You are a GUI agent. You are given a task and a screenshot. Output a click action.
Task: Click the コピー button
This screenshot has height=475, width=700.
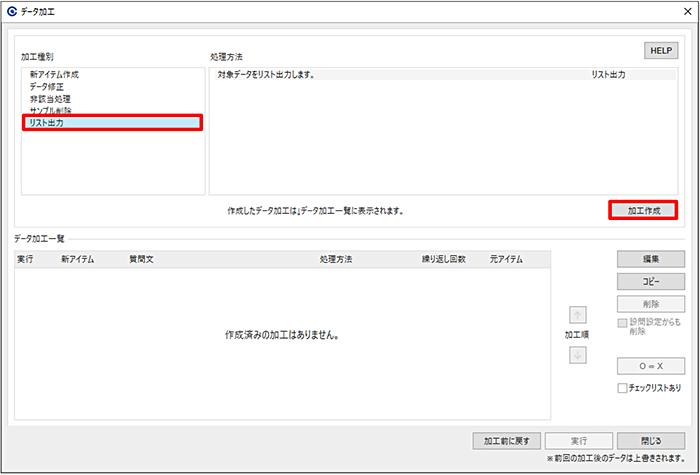point(650,281)
